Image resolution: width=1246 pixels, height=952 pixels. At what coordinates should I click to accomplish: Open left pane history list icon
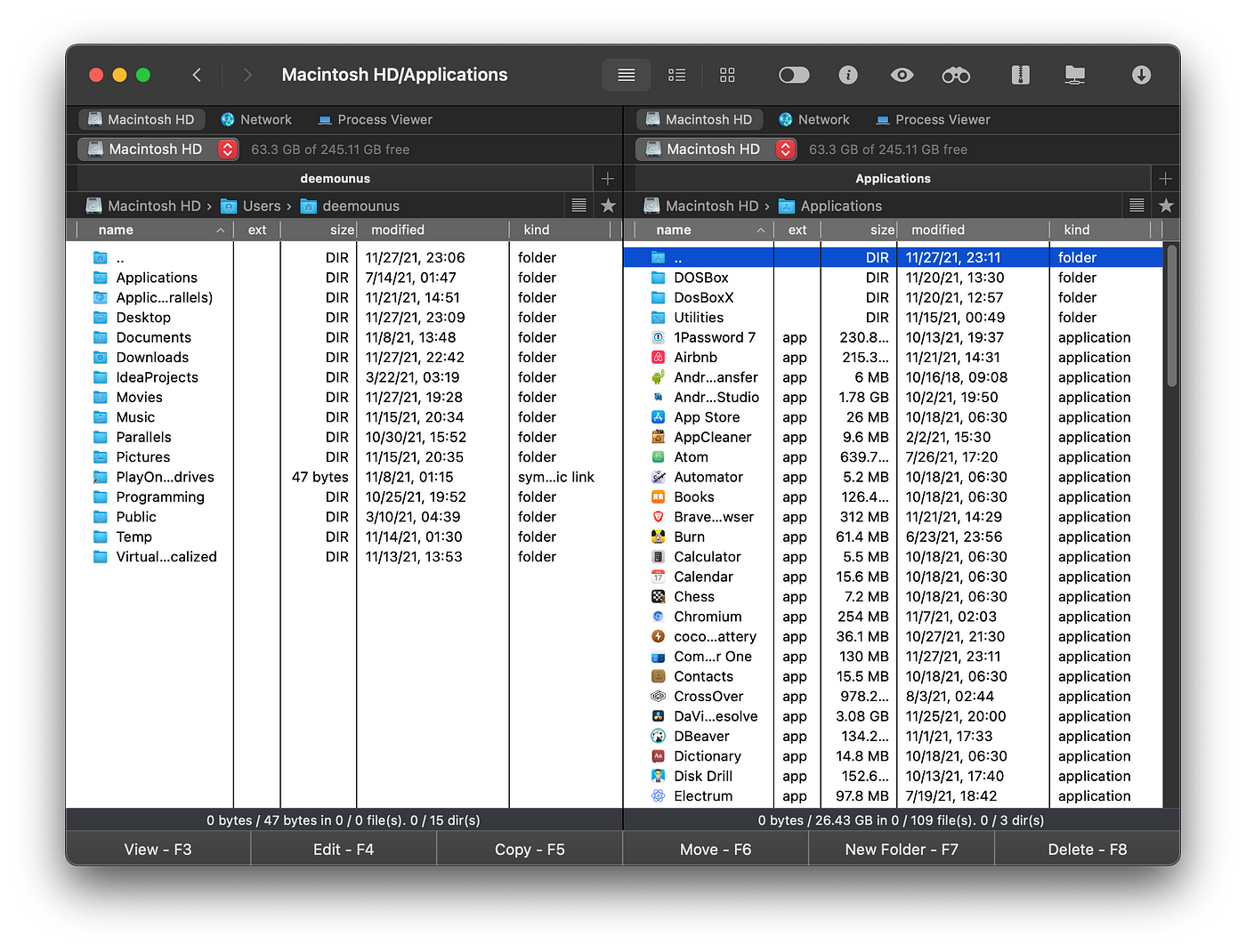pos(579,206)
